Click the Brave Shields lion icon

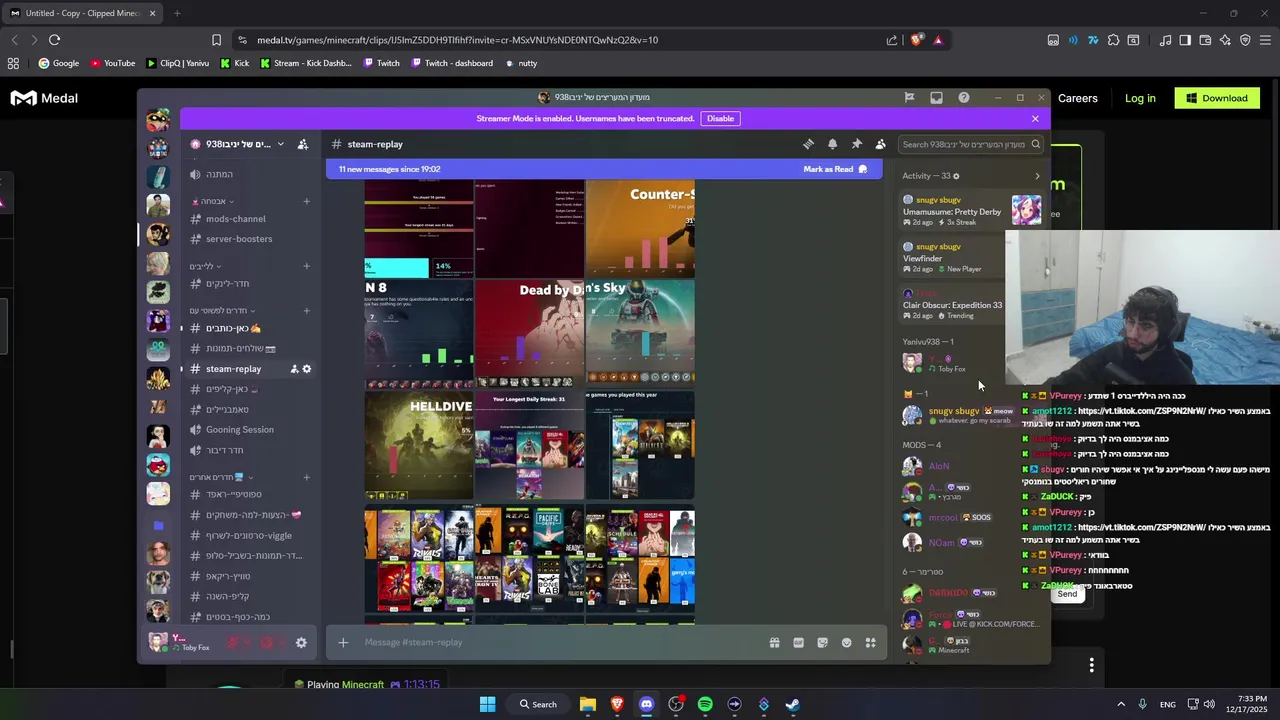pyautogui.click(x=916, y=40)
